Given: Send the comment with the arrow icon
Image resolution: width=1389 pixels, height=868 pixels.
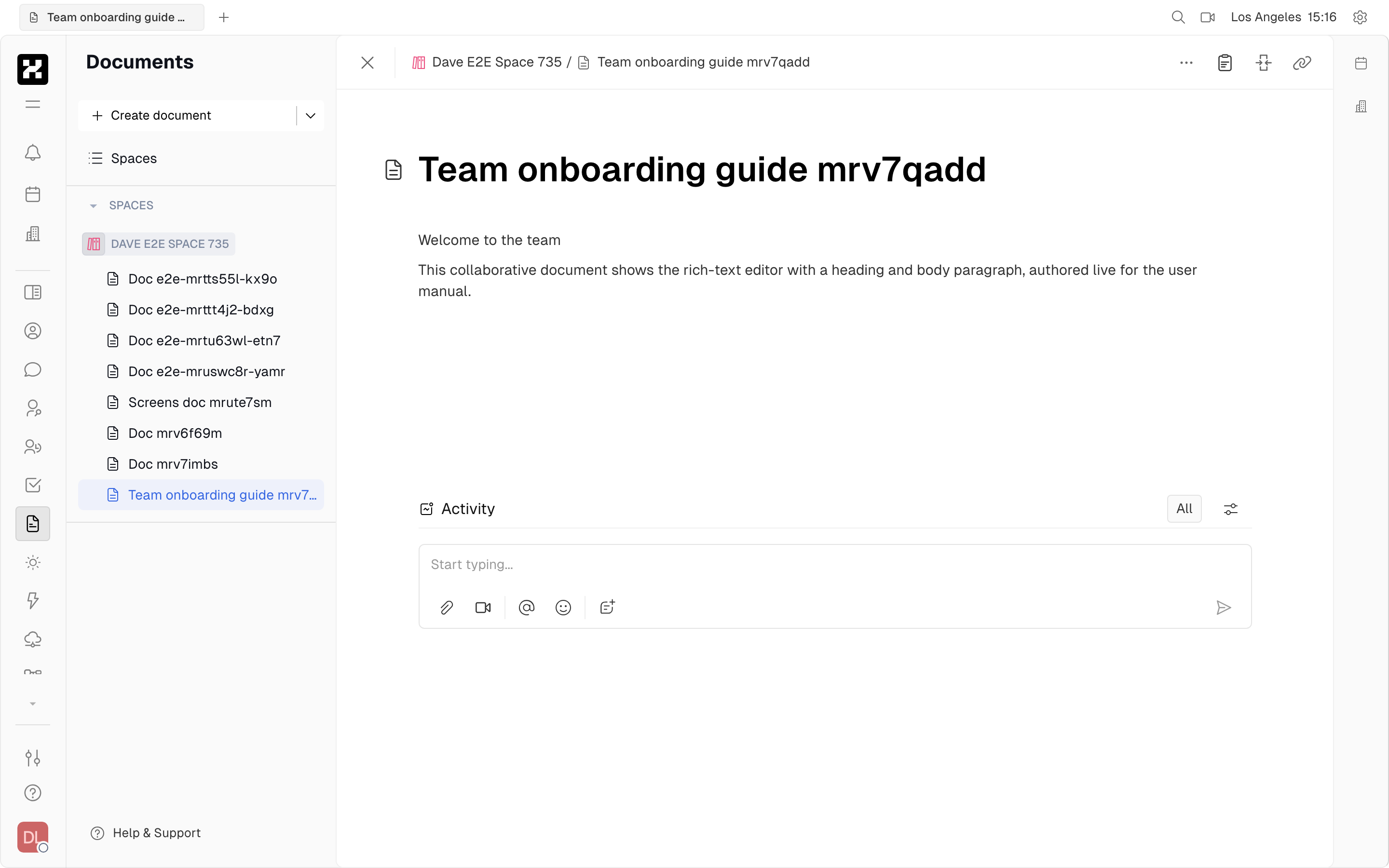Looking at the screenshot, I should [1223, 608].
